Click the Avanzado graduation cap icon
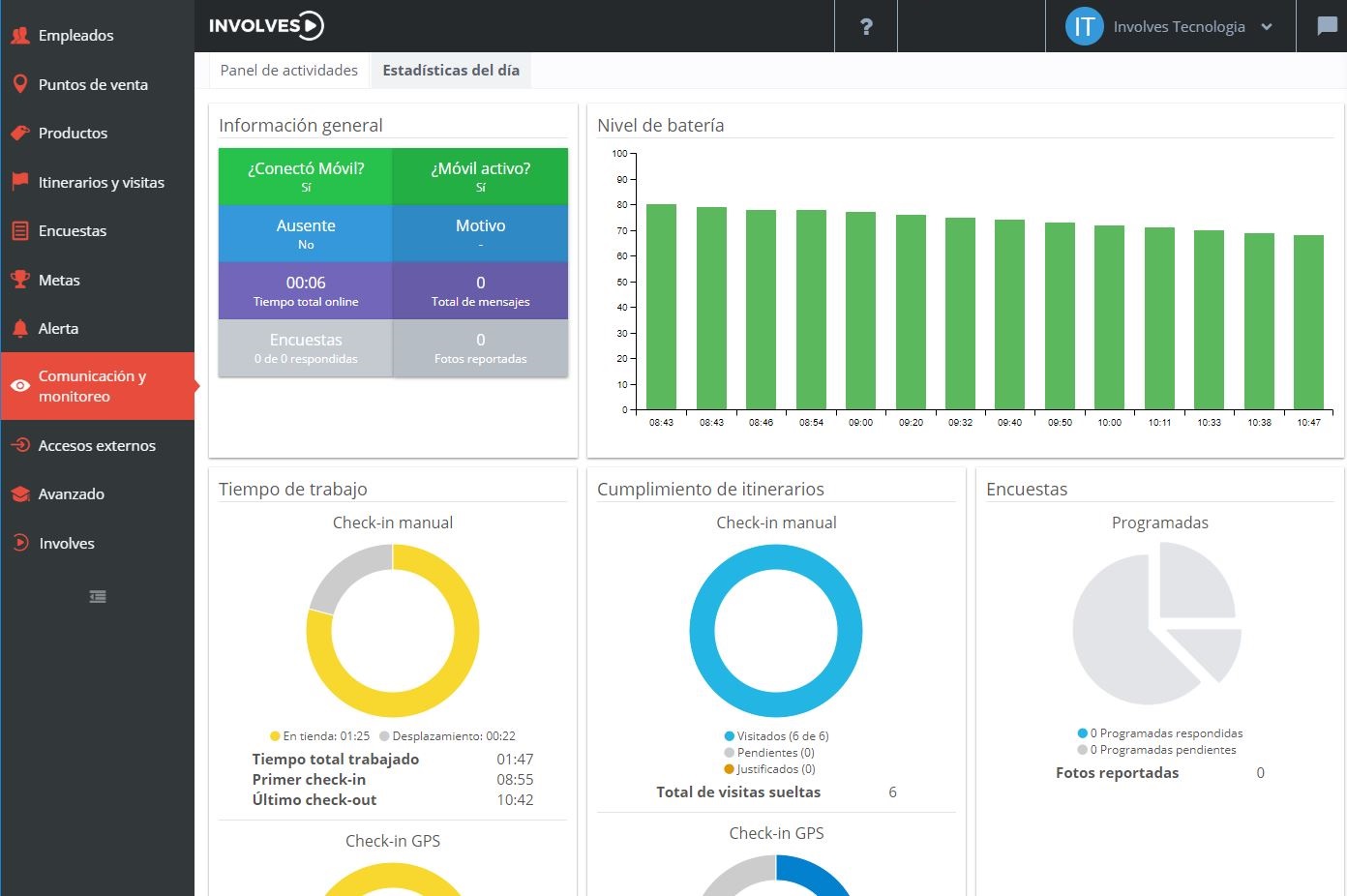 click(19, 494)
